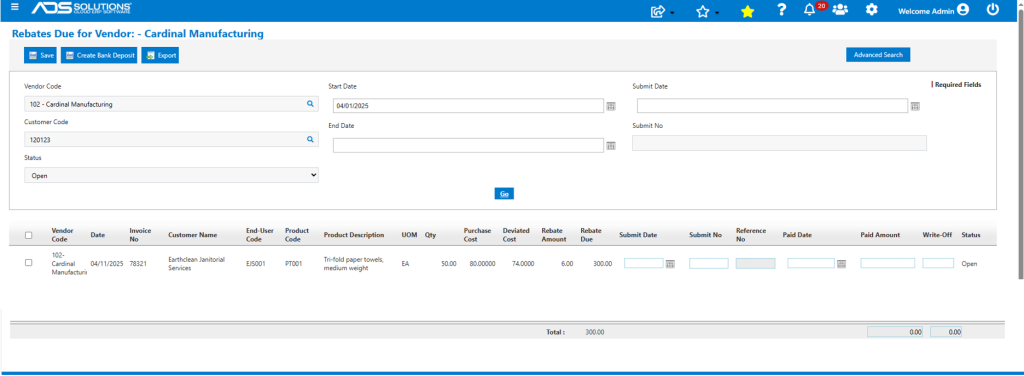Search customer code with magnifier icon
Screen dimensions: 1024x376
[x=310, y=139]
